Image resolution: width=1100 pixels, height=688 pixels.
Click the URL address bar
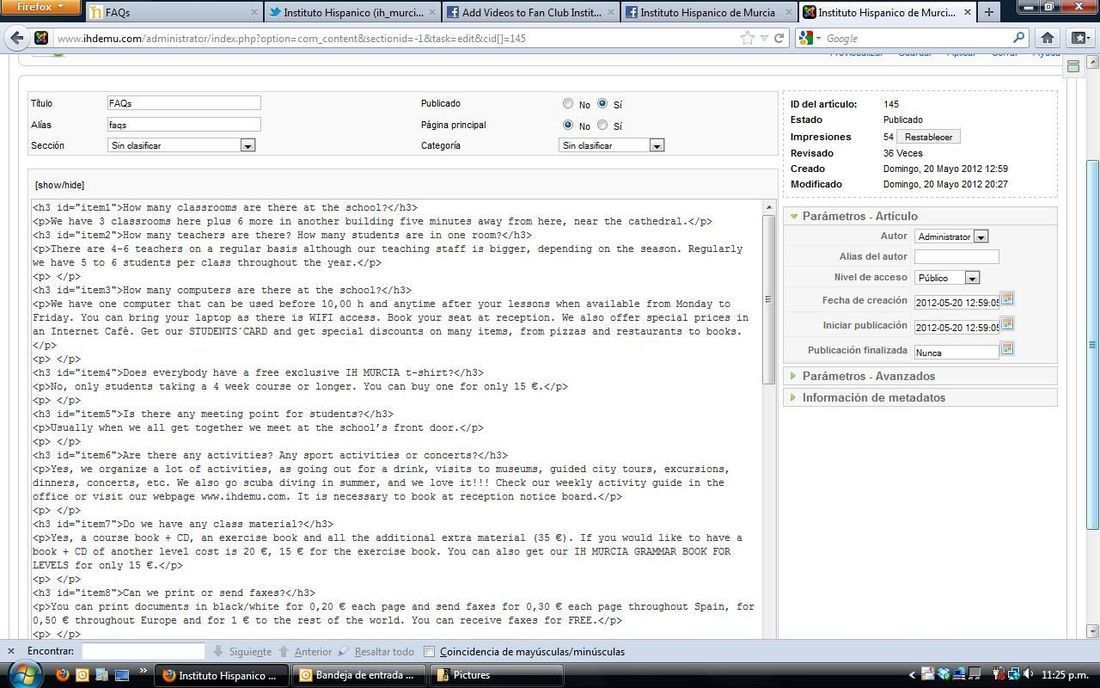click(x=396, y=38)
